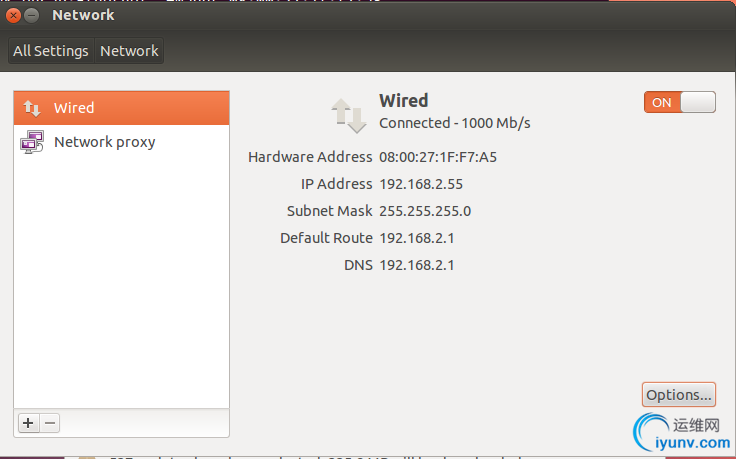736x459 pixels.
Task: Click the minus icon to remove connection
Action: pos(50,423)
